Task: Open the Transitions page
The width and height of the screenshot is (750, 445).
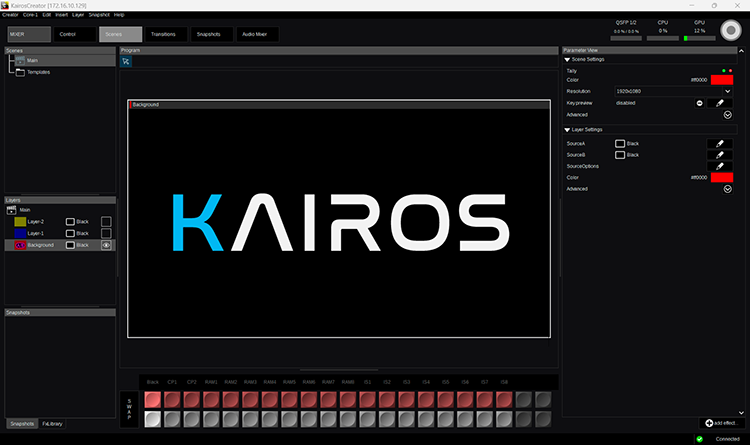Action: coord(166,34)
